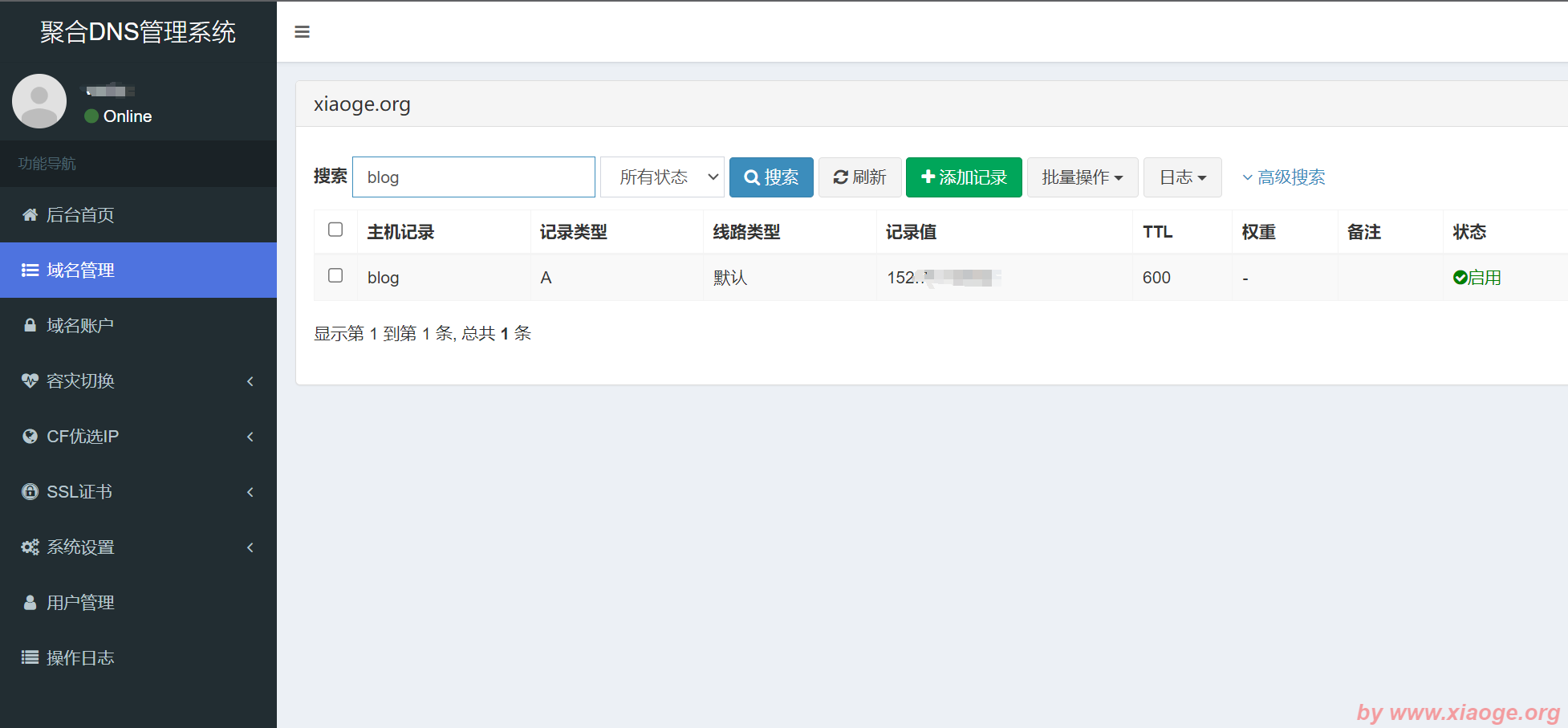The image size is (1568, 728).
Task: Check the checkbox for the blog record
Action: click(x=335, y=276)
